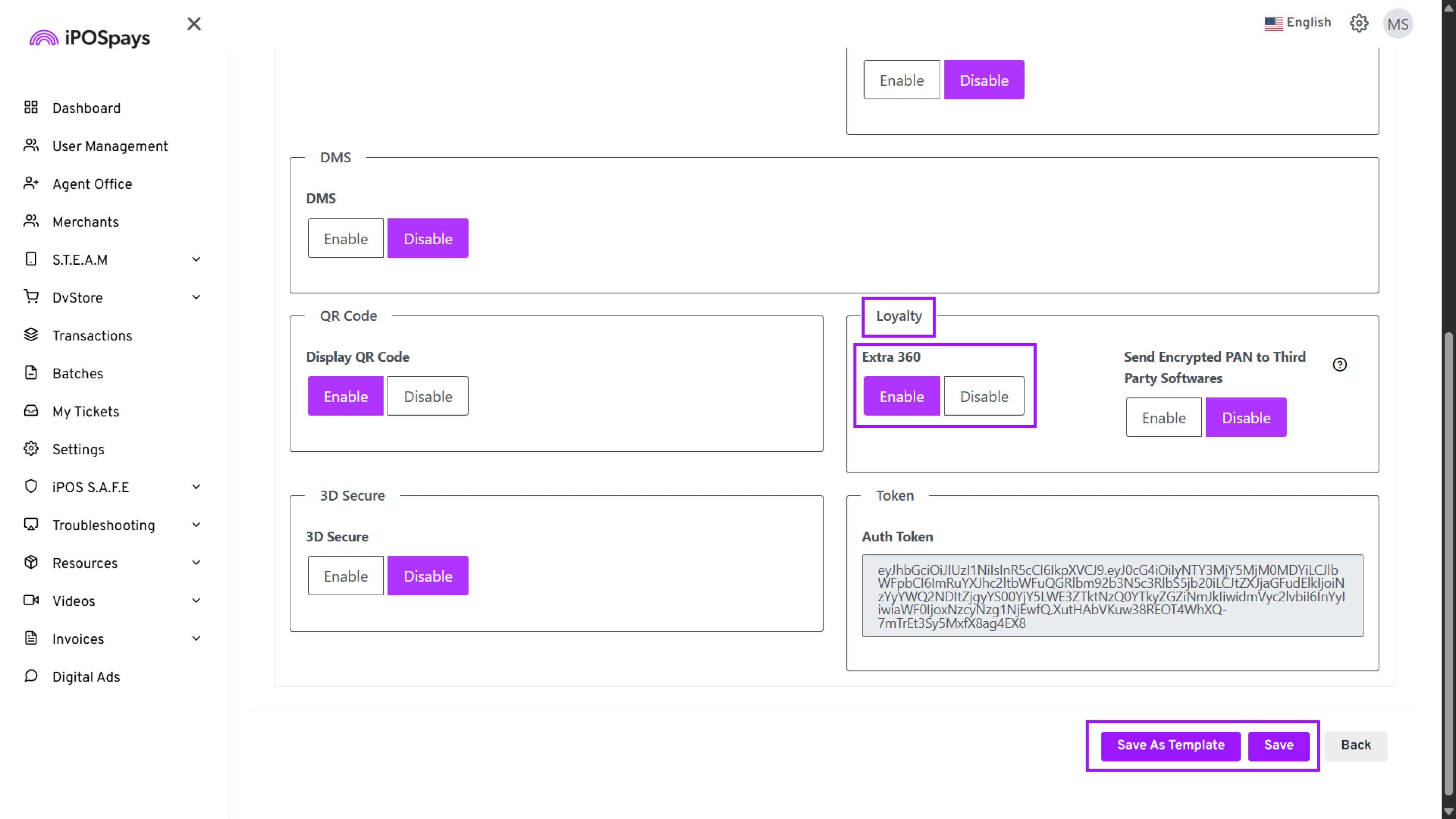Expand the S.T.E.A.M menu chevron
1456x819 pixels.
pyautogui.click(x=196, y=259)
